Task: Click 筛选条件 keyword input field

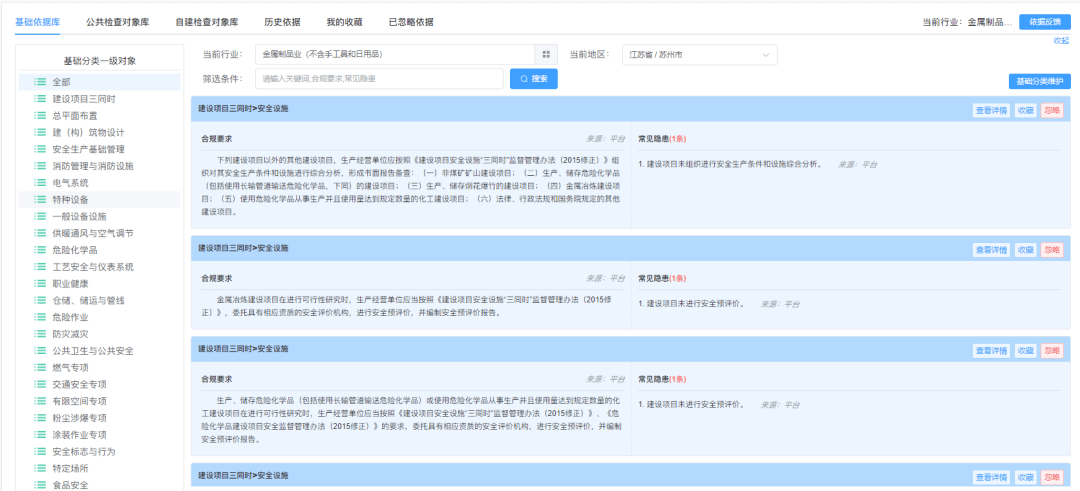Action: tap(379, 79)
